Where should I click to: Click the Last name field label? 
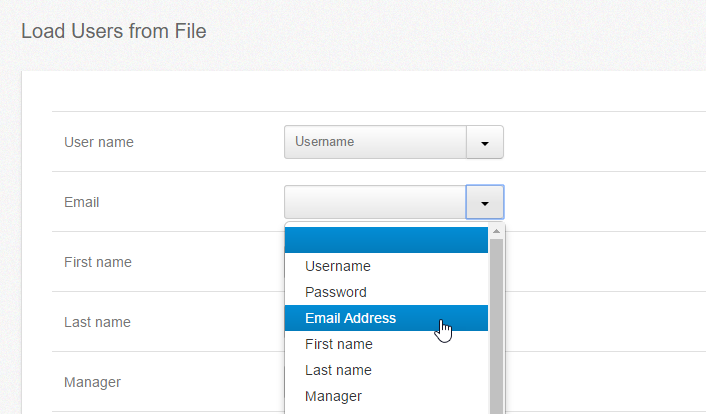(97, 322)
